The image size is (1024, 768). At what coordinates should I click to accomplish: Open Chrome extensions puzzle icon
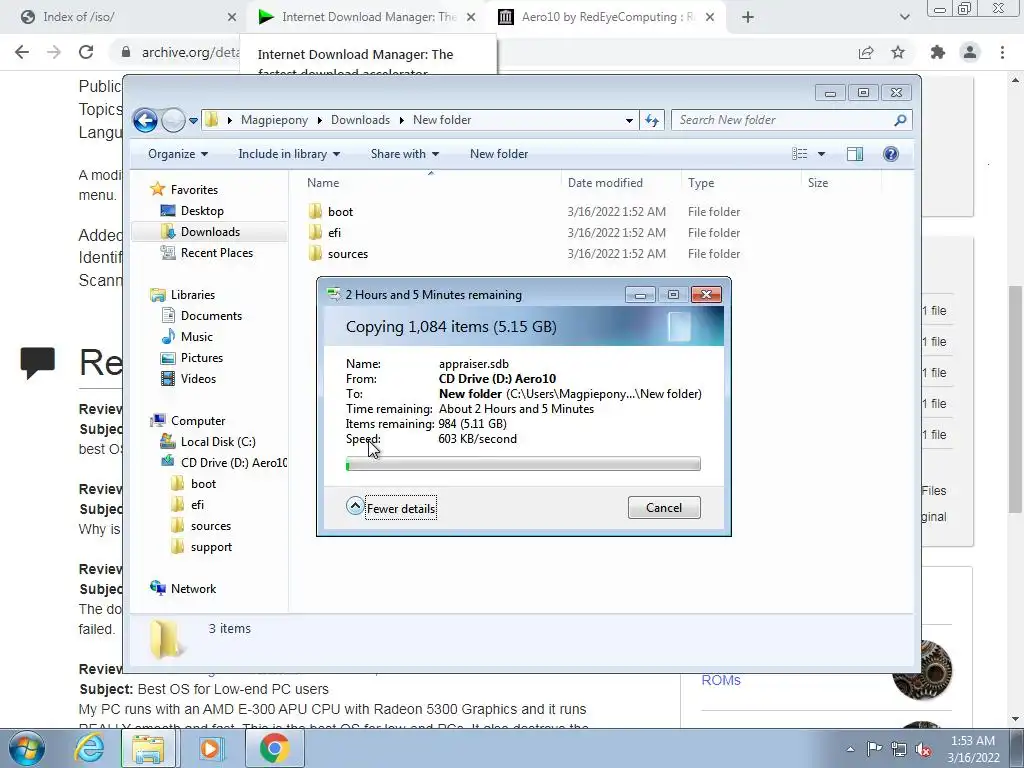point(938,53)
